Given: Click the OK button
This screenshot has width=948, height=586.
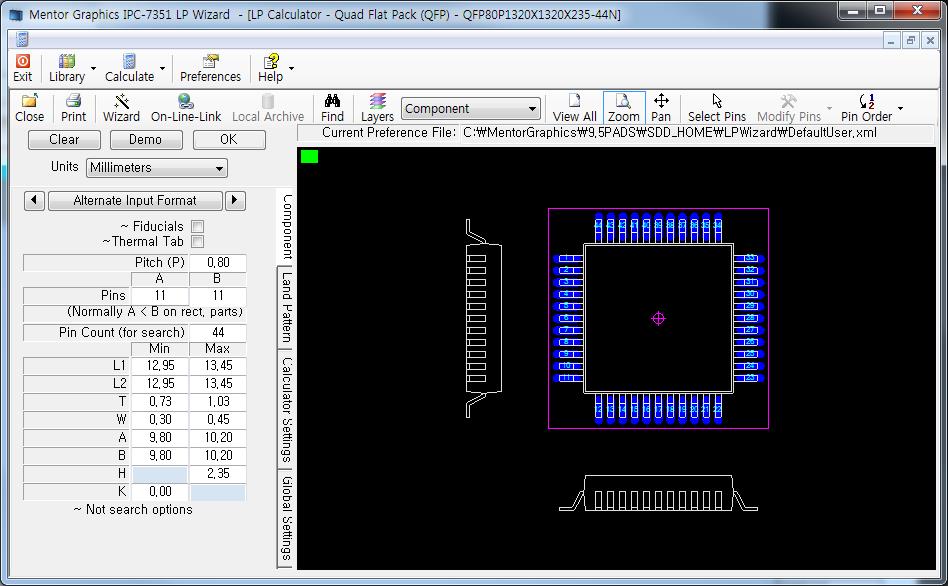Looking at the screenshot, I should coord(229,140).
